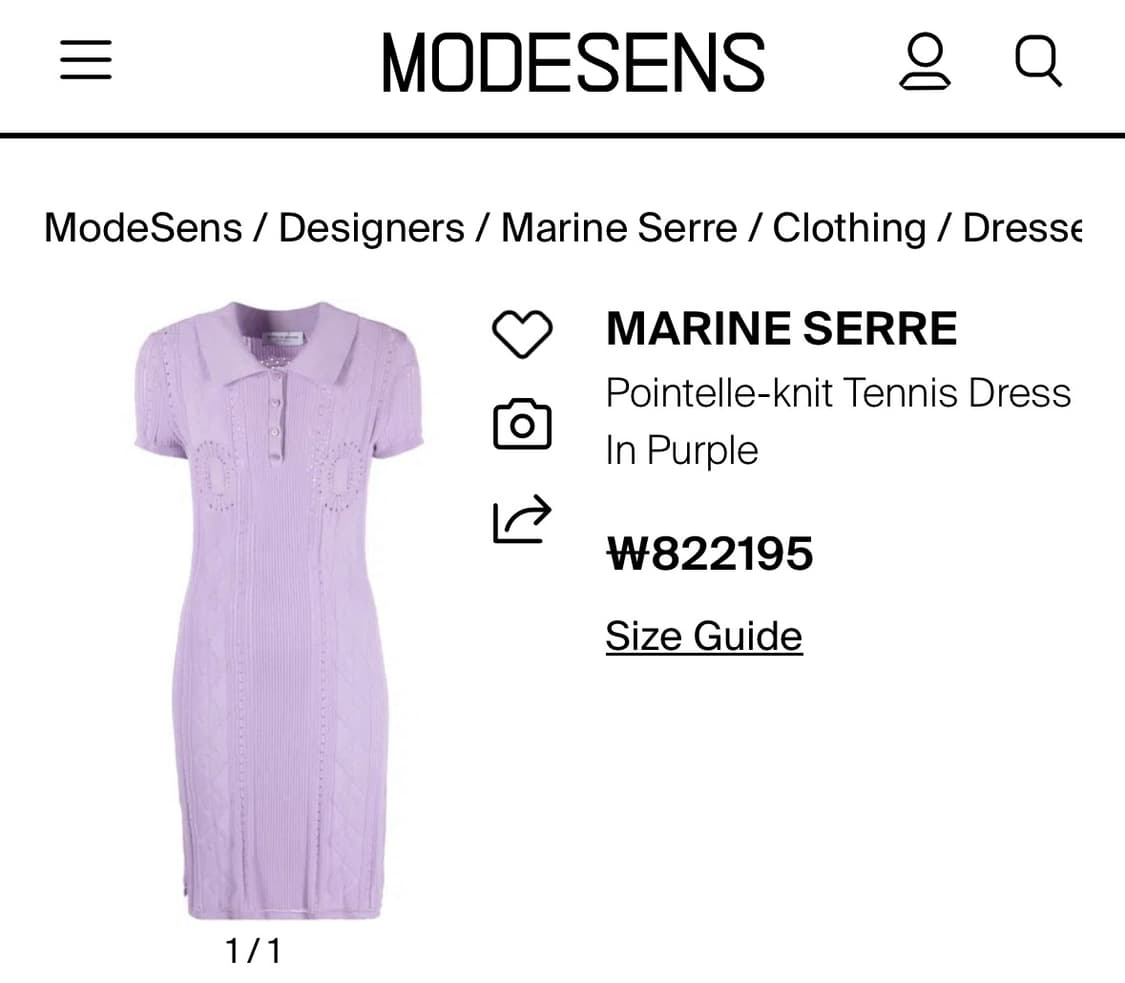The height and width of the screenshot is (983, 1125).
Task: Open Dresses breadcrumb category
Action: pyautogui.click(x=1022, y=228)
